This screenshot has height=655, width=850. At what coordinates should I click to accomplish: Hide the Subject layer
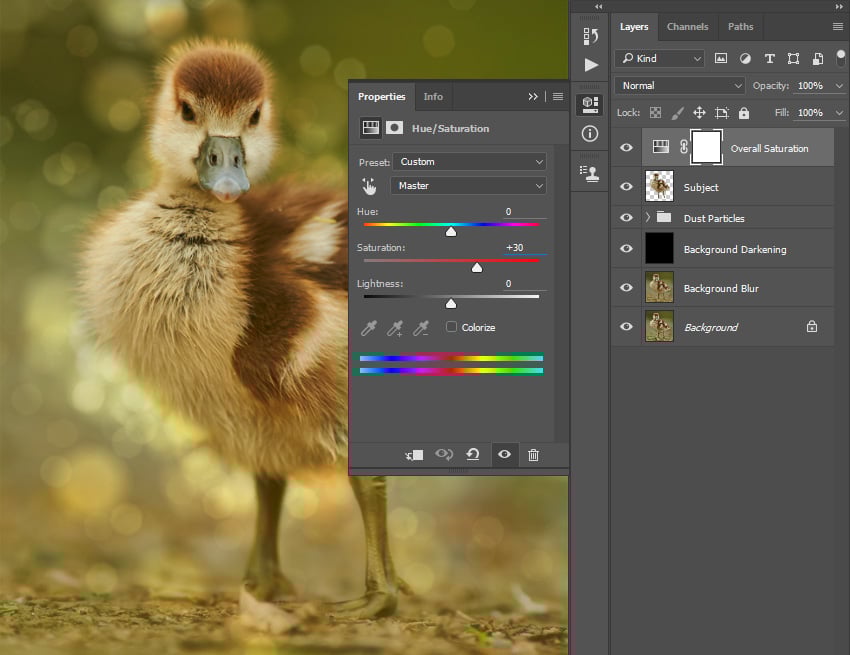coord(626,186)
